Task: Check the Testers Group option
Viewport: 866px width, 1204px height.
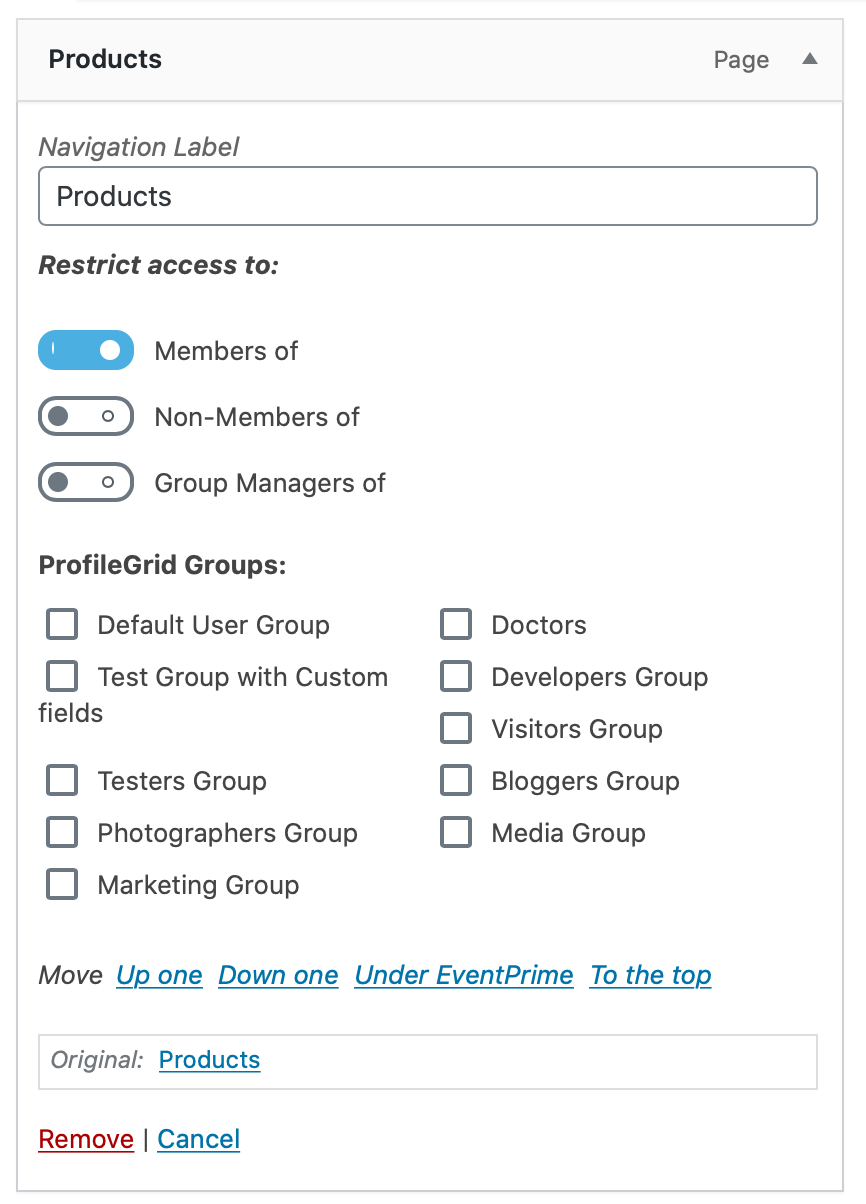Action: 61,780
